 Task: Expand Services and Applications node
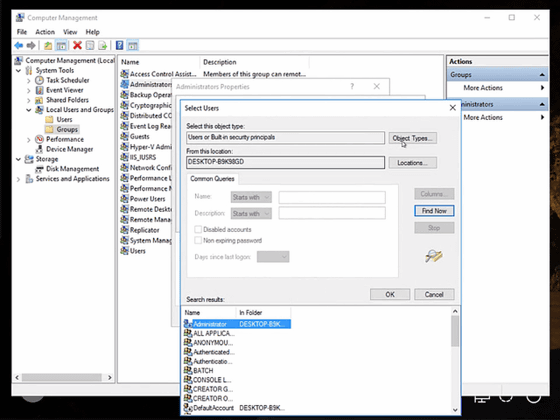point(19,179)
